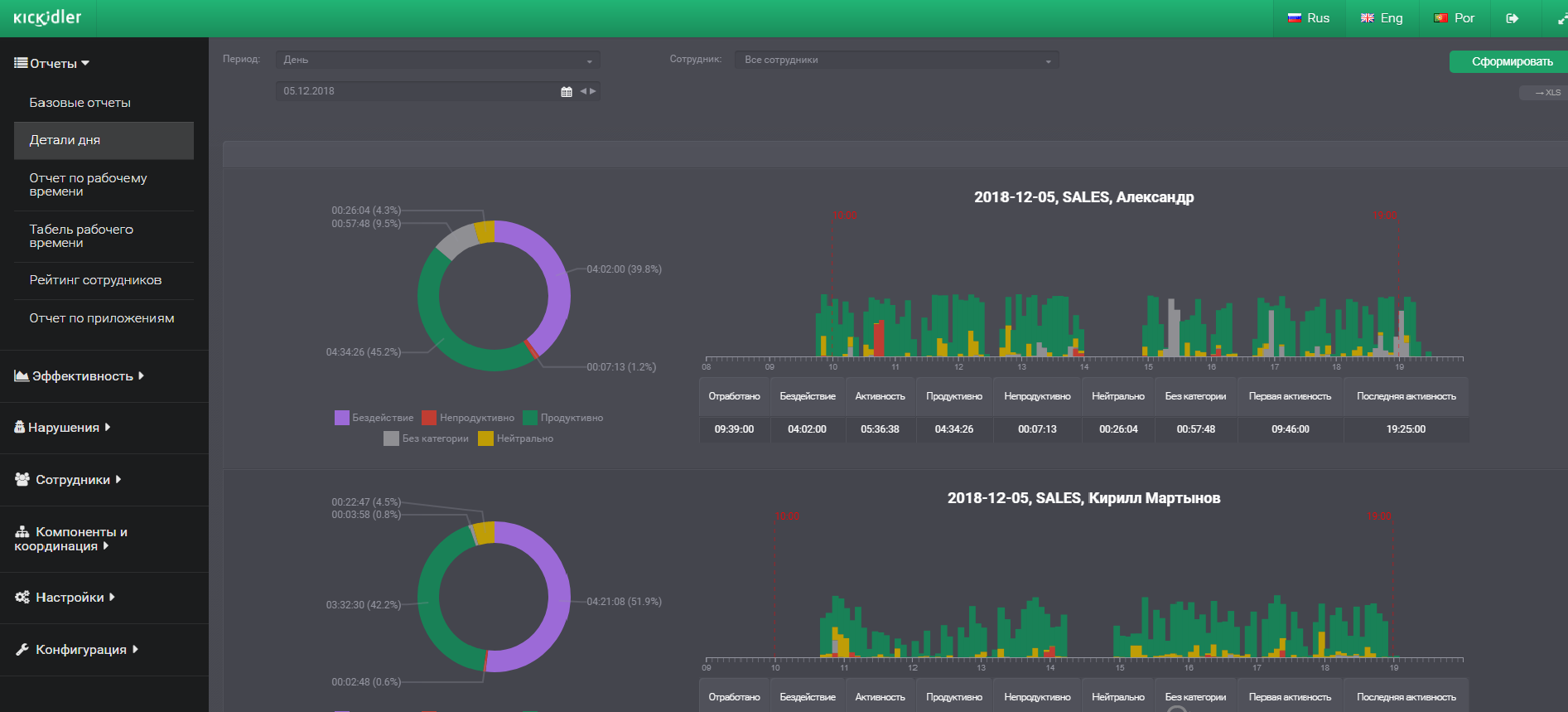Click 04:02:00 (39.8%) donut label

pos(624,269)
